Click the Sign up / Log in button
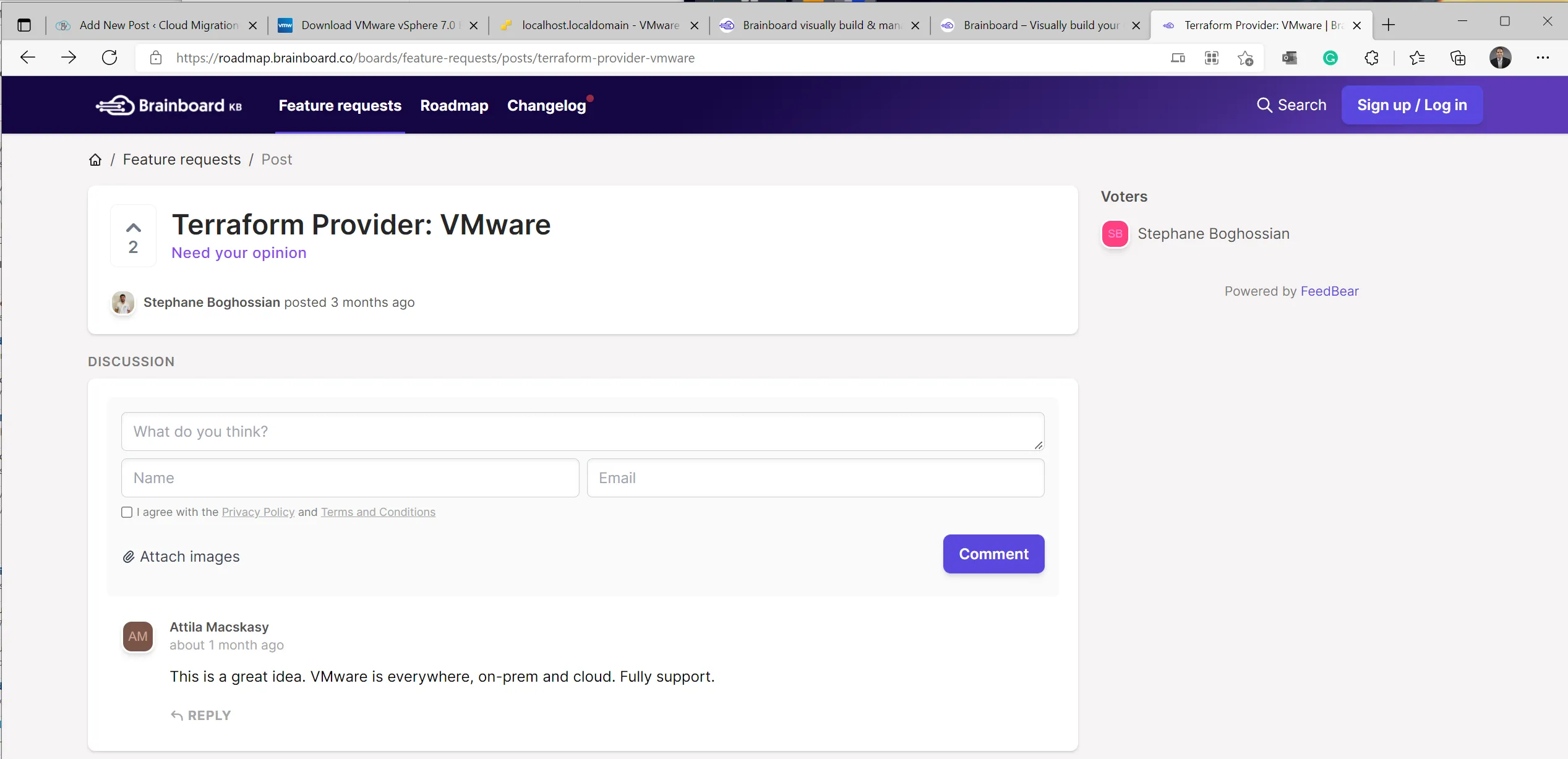Screen dimensions: 1568x759 point(1412,105)
